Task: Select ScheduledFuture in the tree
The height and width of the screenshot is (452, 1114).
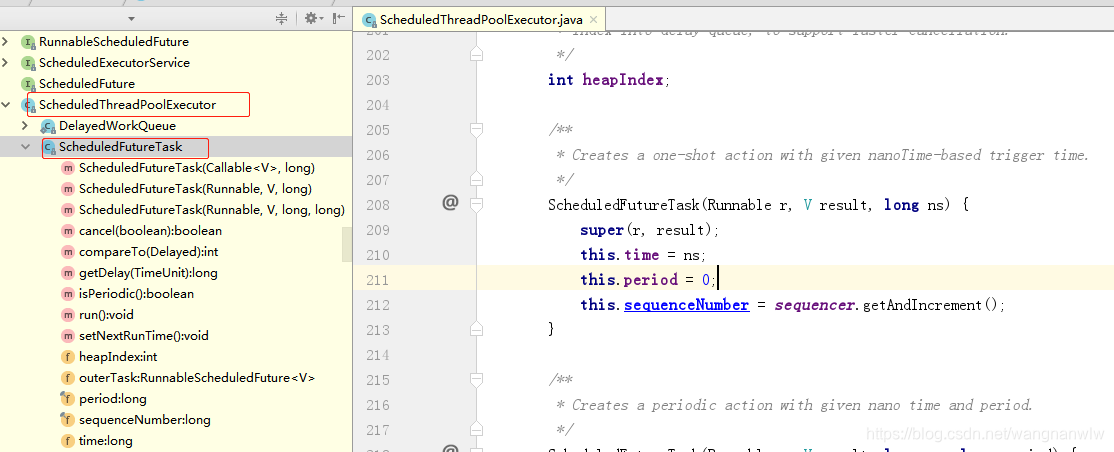Action: tap(87, 84)
